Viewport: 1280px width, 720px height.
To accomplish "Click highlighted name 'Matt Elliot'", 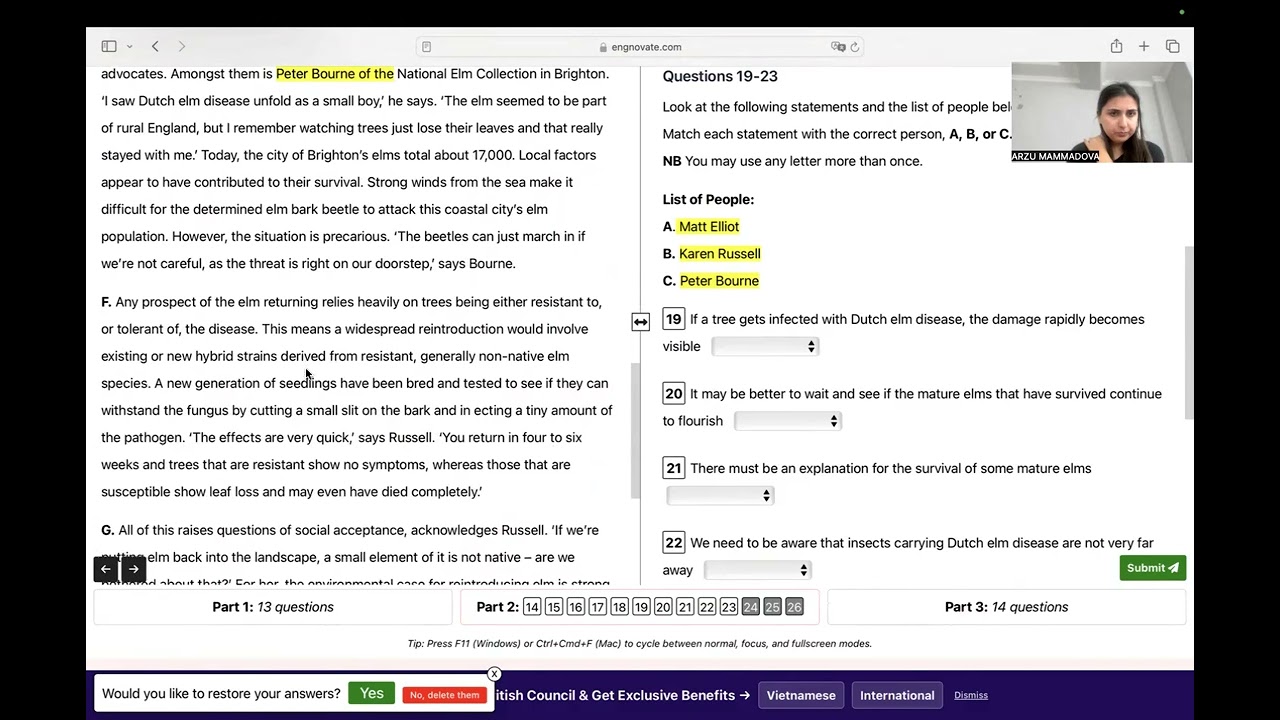I will [x=709, y=227].
